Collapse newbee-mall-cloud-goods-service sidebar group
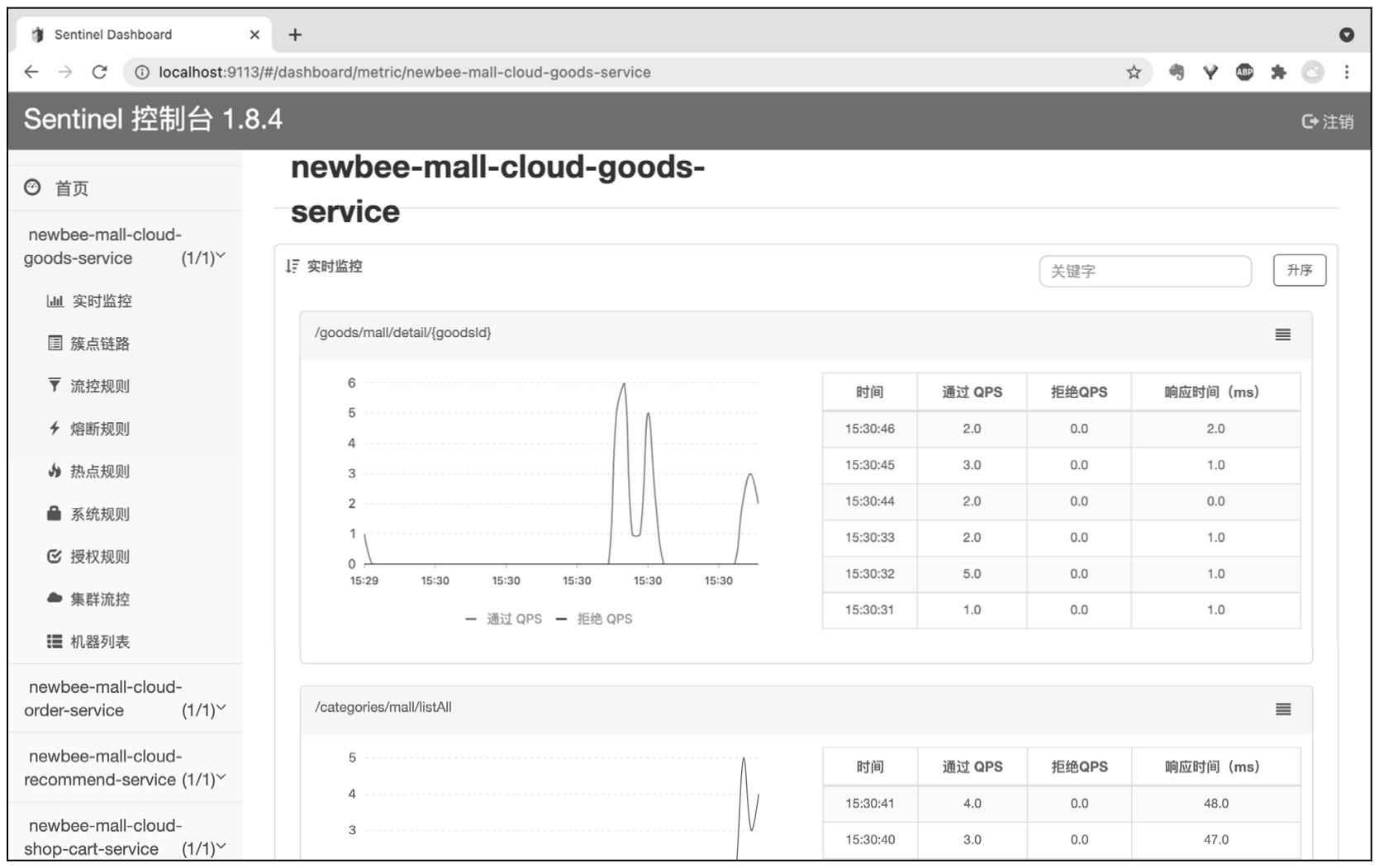The image size is (1379, 868). [x=125, y=246]
